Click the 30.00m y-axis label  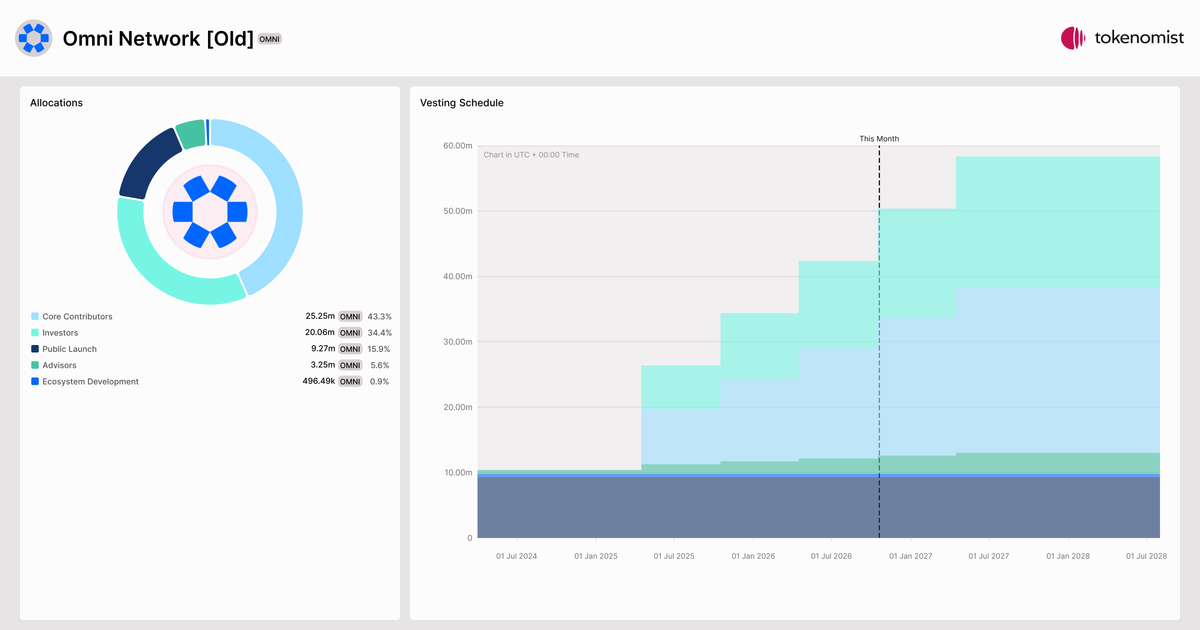point(457,342)
